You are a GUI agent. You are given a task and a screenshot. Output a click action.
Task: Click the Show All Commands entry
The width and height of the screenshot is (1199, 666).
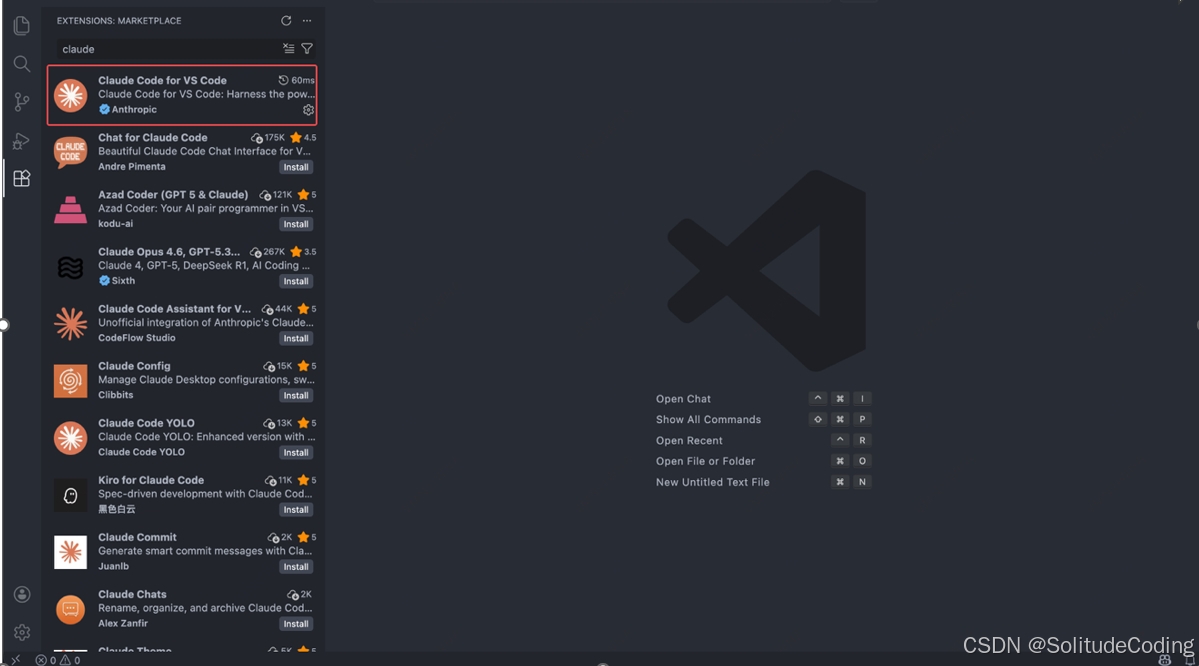(763, 420)
